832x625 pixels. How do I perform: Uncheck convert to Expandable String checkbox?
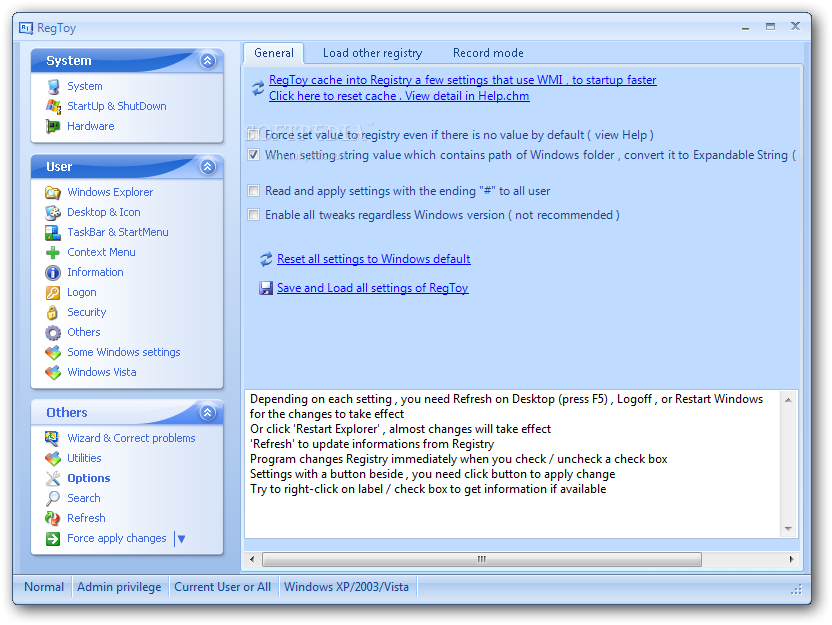[254, 155]
